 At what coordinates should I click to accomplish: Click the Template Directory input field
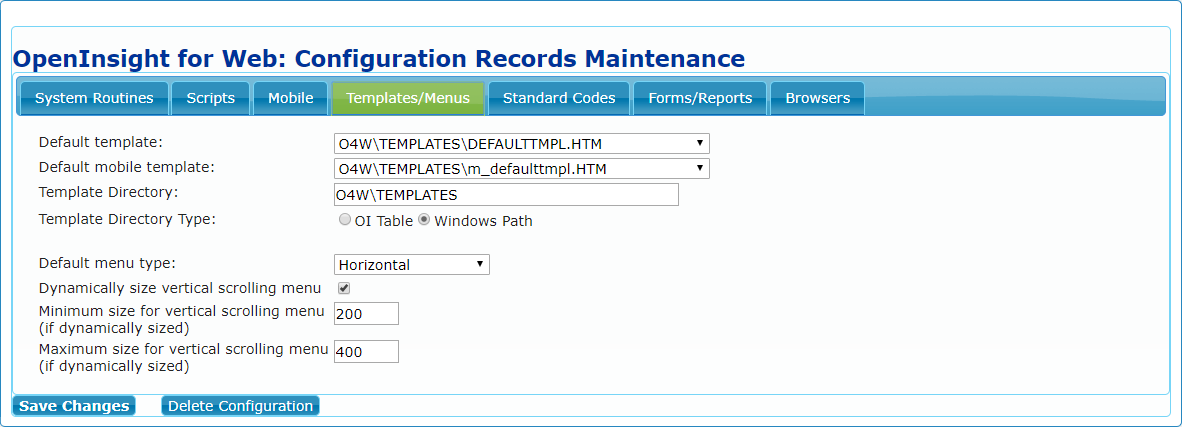pyautogui.click(x=506, y=195)
